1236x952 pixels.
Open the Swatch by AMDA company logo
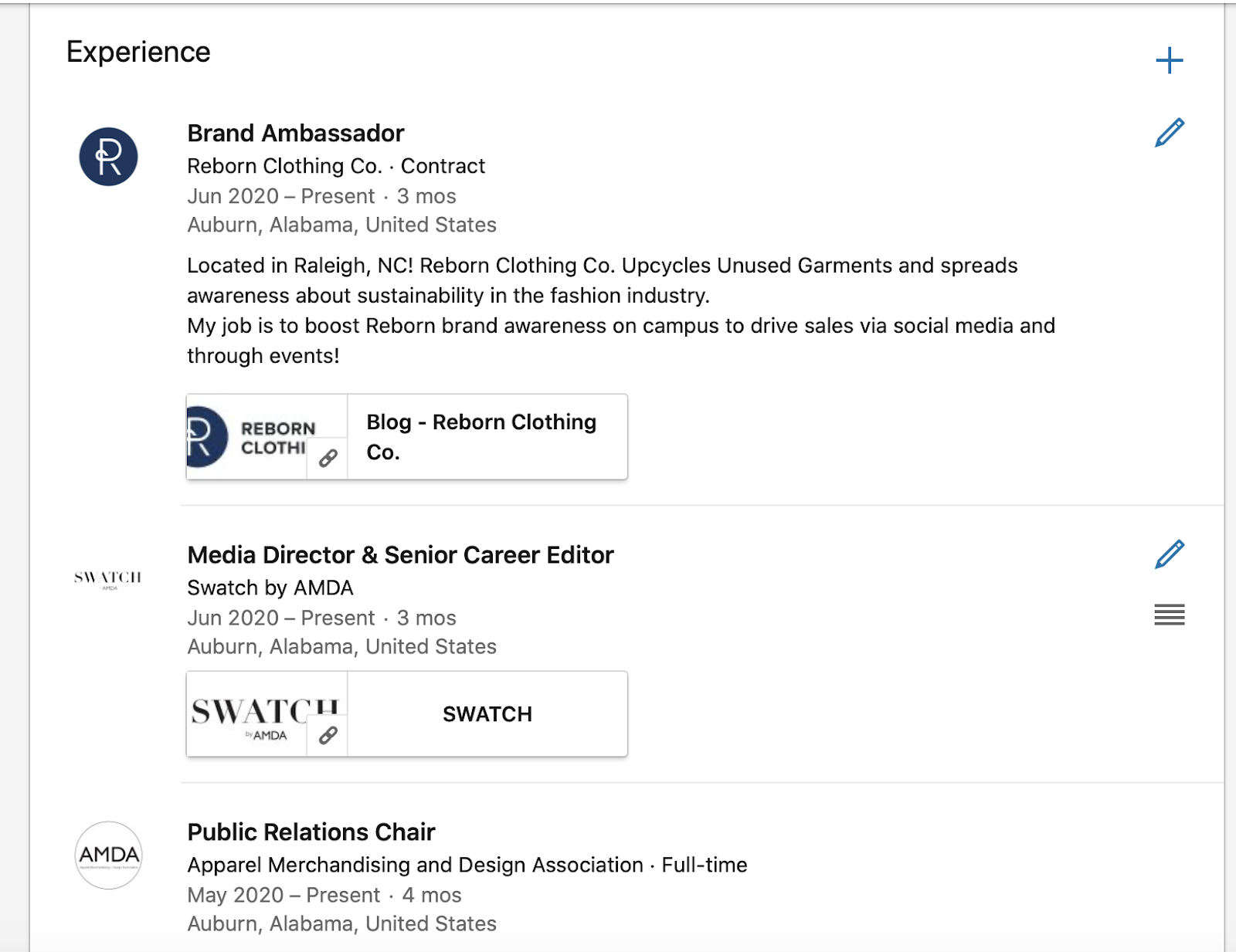point(108,579)
